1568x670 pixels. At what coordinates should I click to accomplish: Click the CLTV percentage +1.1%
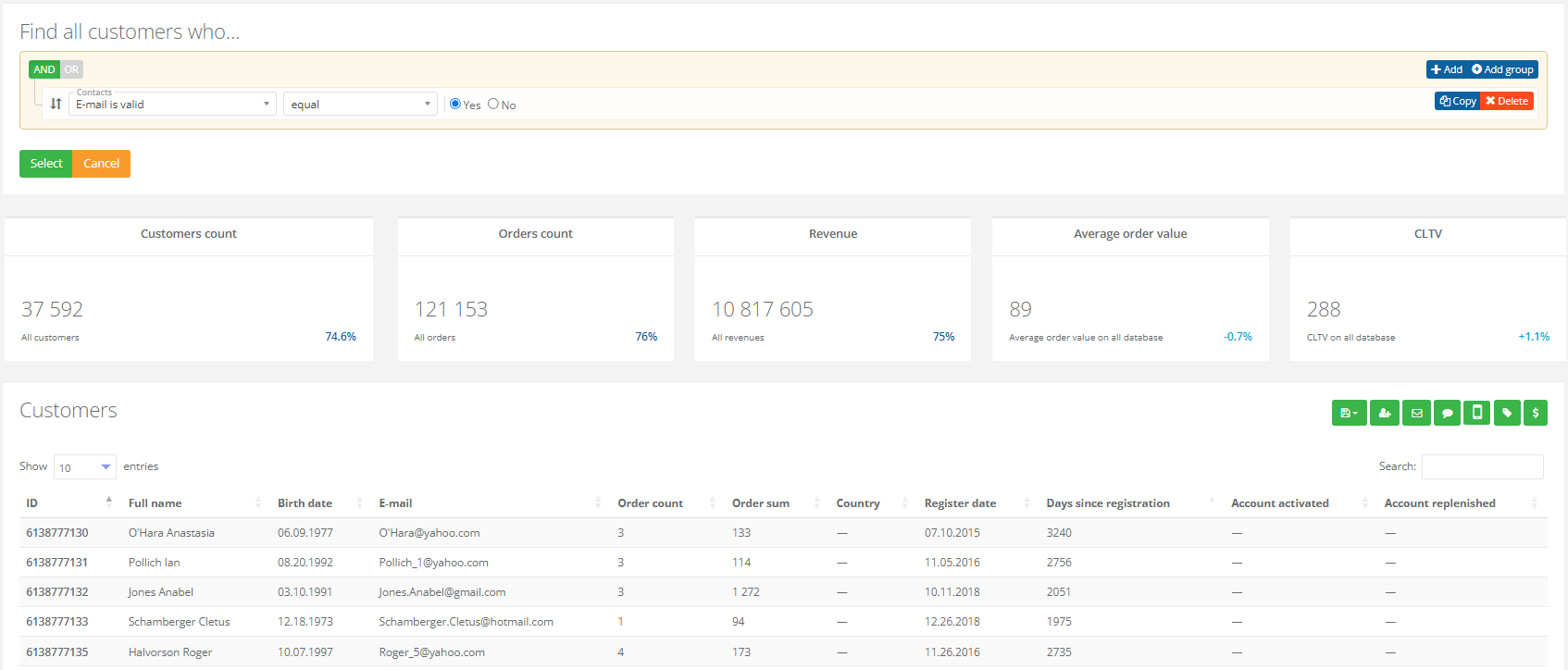pos(1534,337)
